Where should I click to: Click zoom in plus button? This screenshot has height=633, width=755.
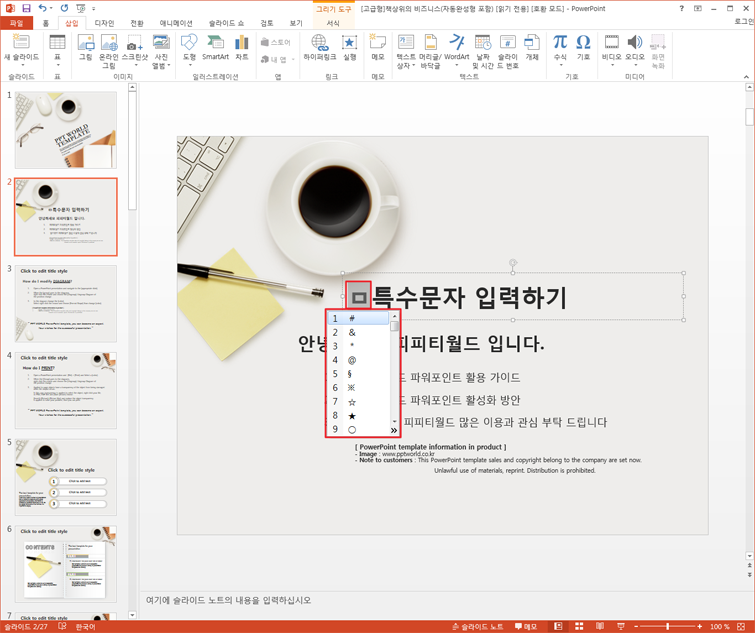click(700, 626)
